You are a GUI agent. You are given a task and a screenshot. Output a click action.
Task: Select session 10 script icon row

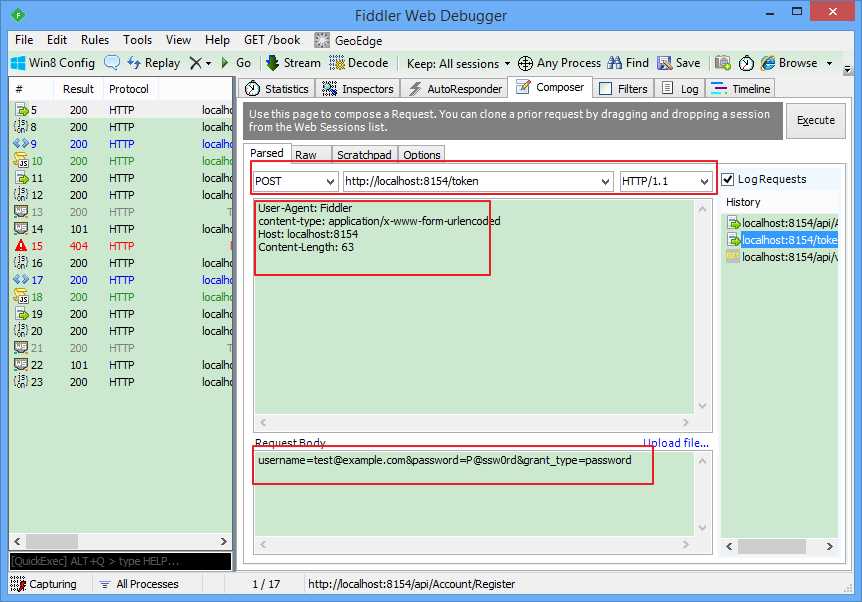pyautogui.click(x=121, y=161)
